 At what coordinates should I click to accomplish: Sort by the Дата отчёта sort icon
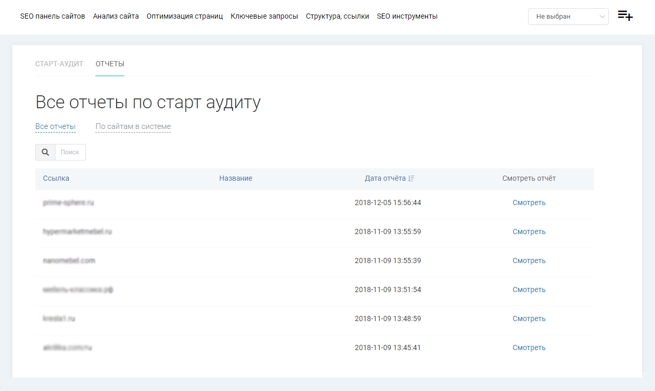click(x=411, y=178)
